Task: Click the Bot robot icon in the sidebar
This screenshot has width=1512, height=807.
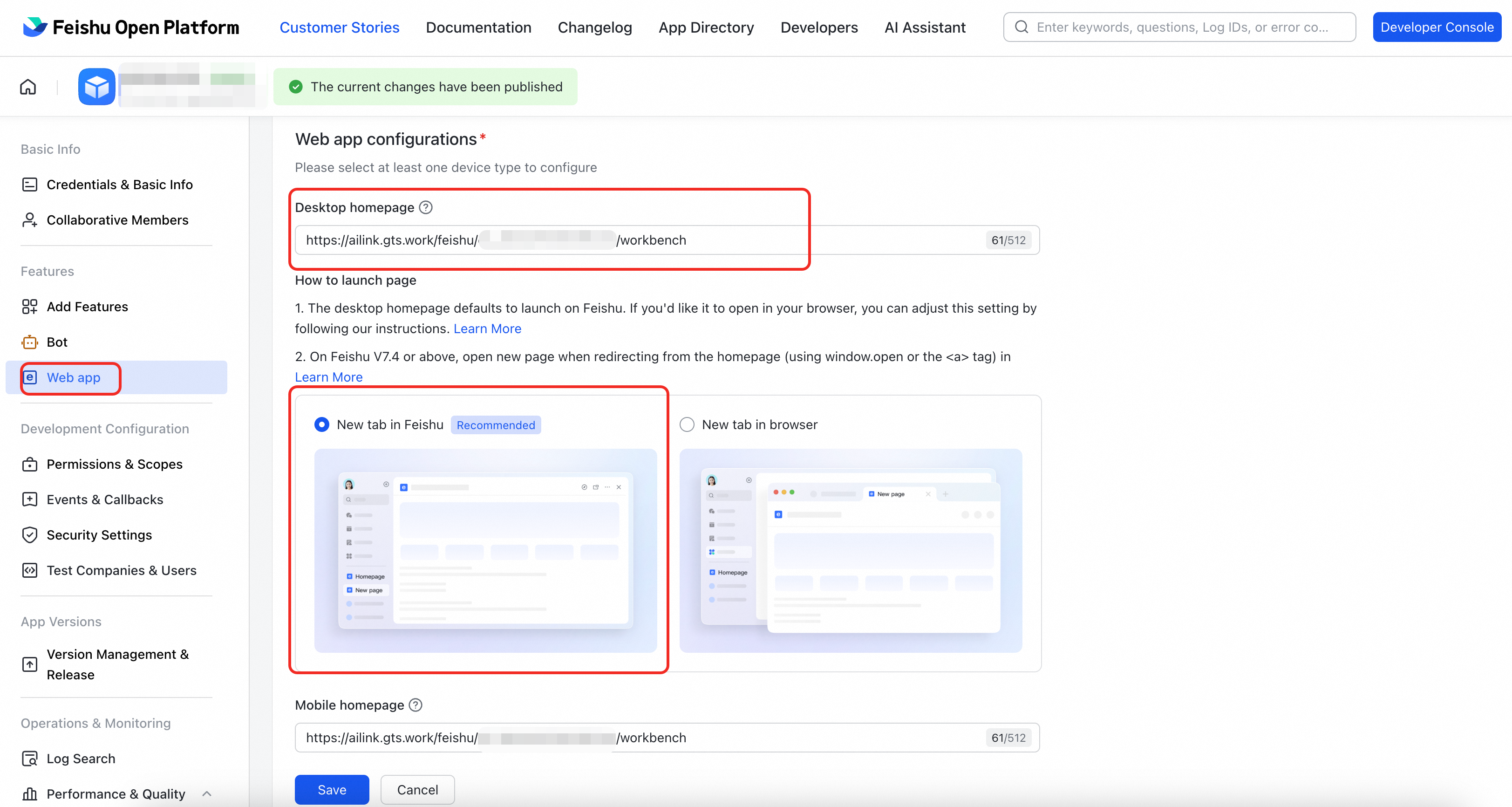Action: (29, 342)
